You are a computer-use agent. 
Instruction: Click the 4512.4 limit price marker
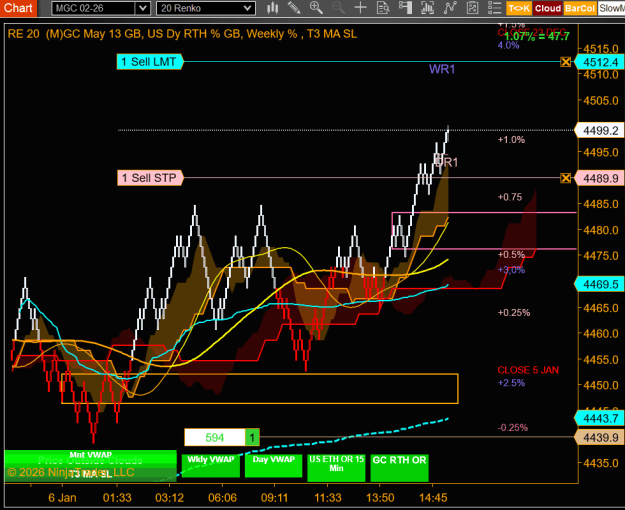(x=600, y=62)
